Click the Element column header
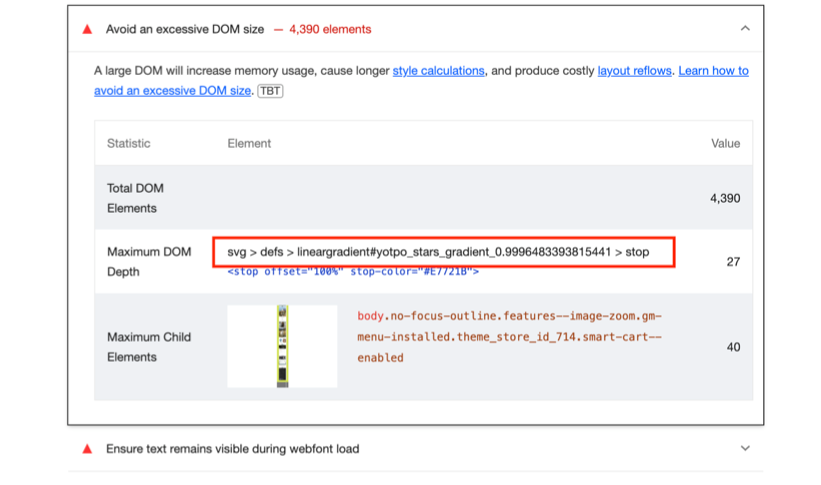This screenshot has width=821, height=485. click(x=249, y=144)
